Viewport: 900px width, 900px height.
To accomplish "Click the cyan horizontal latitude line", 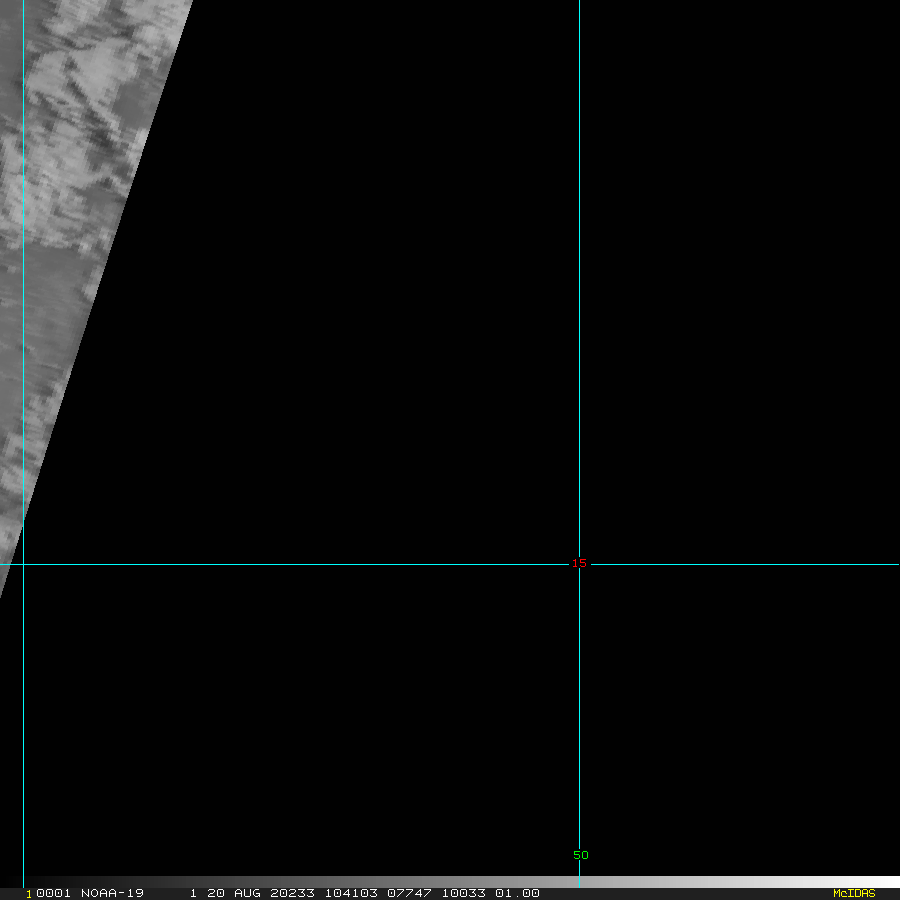I will (300, 564).
